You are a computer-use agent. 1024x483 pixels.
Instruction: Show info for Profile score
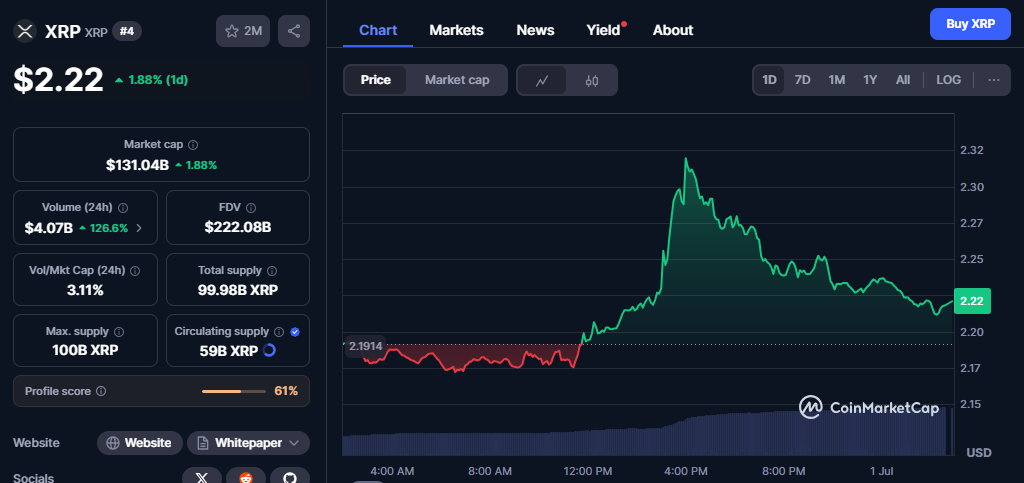coord(101,391)
